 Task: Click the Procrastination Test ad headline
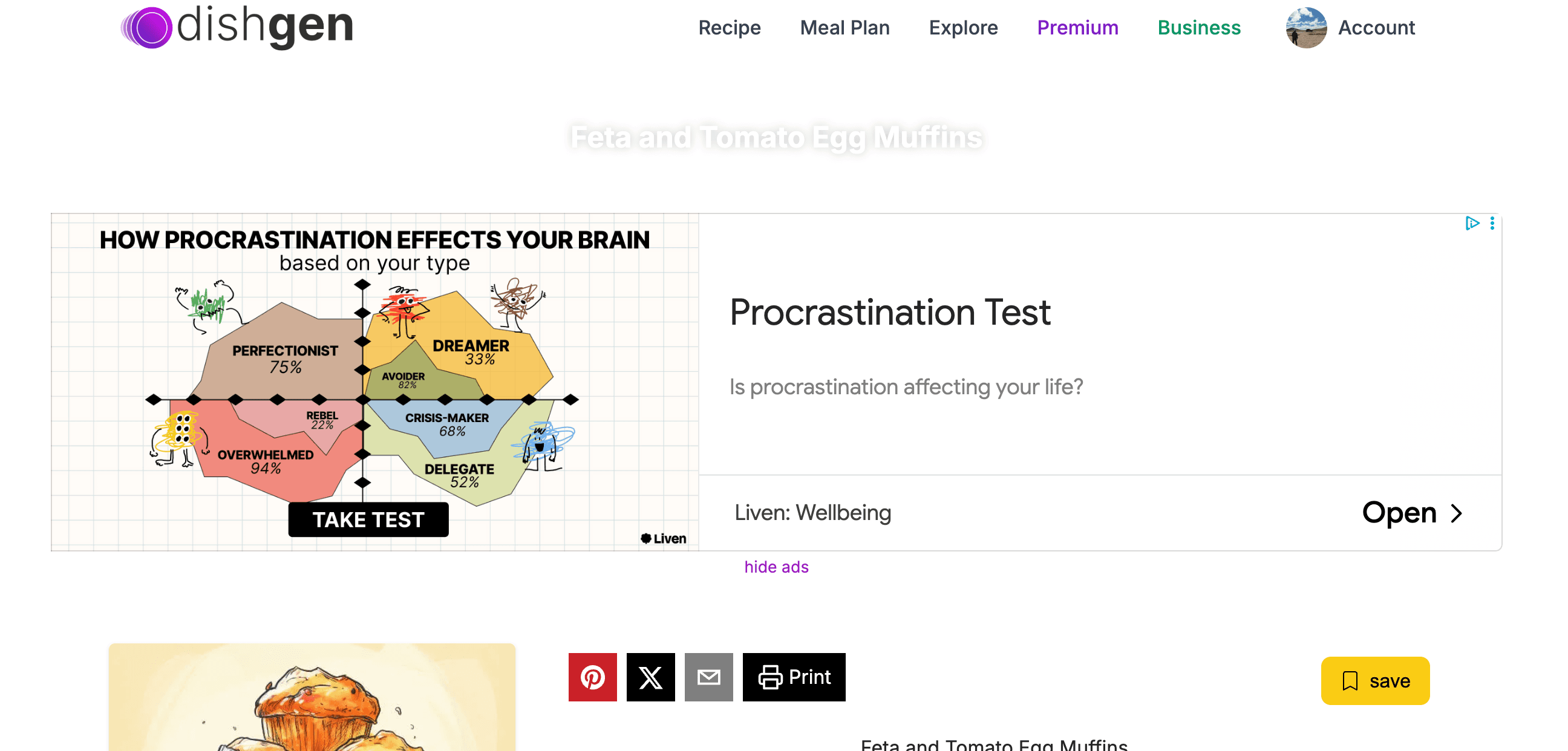click(889, 312)
